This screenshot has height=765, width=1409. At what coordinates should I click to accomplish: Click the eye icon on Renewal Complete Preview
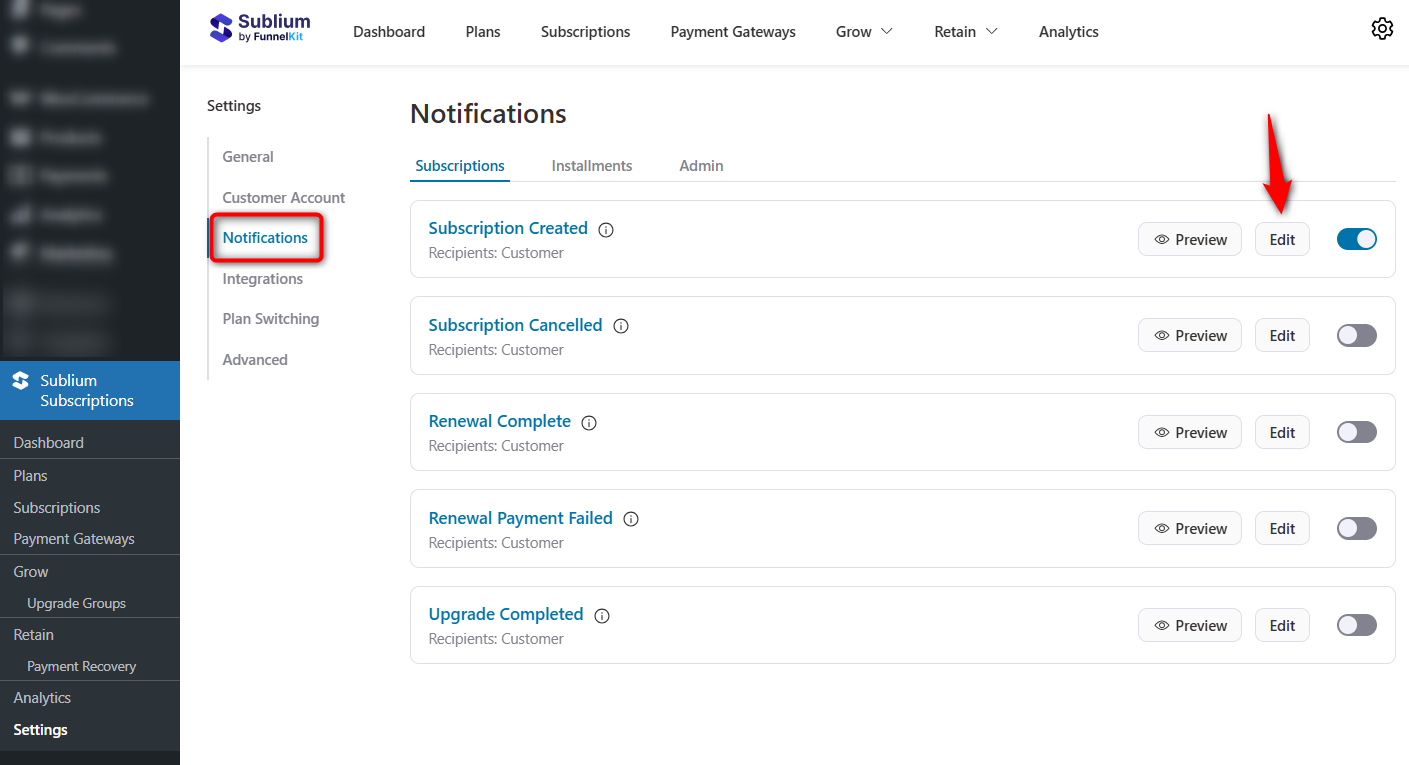[x=1160, y=432]
